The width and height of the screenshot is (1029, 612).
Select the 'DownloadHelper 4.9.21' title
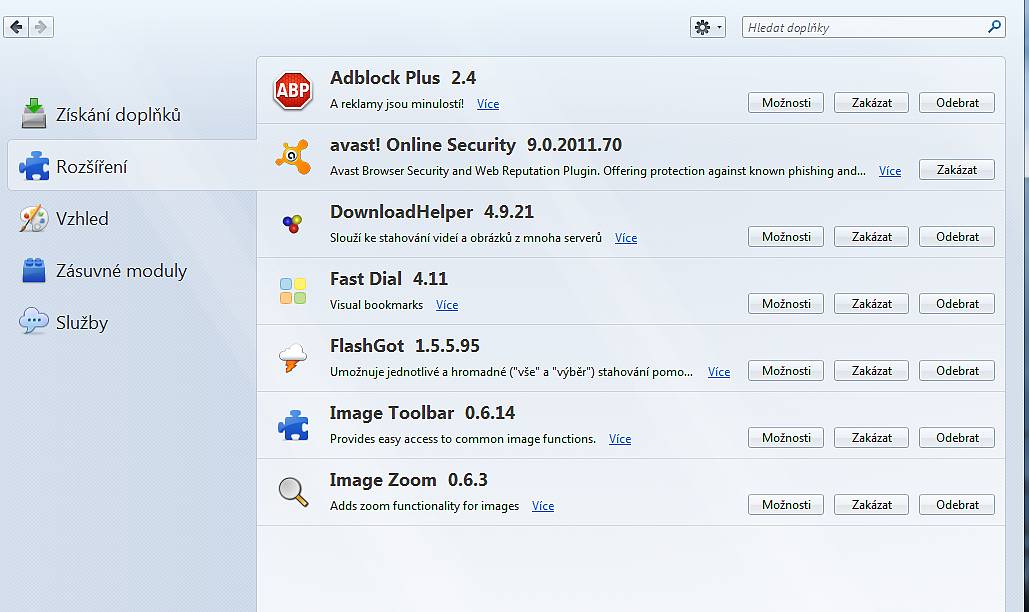432,211
